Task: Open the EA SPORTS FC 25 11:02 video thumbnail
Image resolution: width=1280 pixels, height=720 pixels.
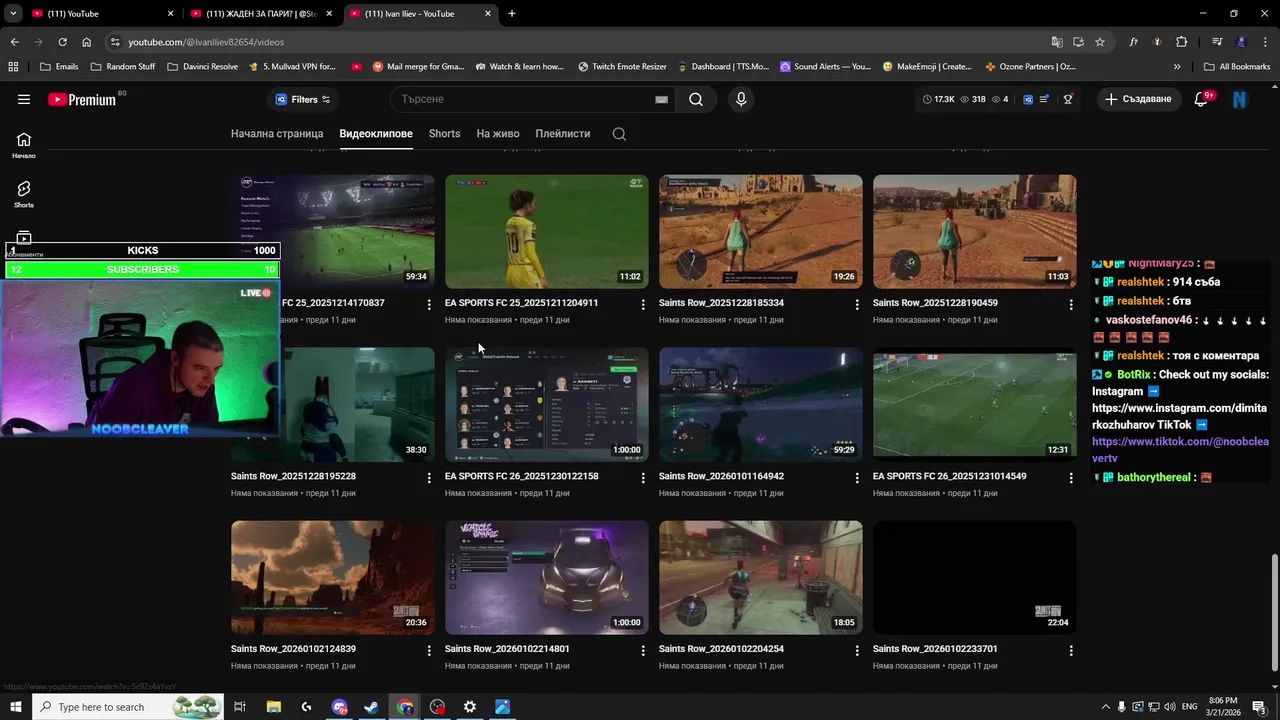Action: click(547, 232)
